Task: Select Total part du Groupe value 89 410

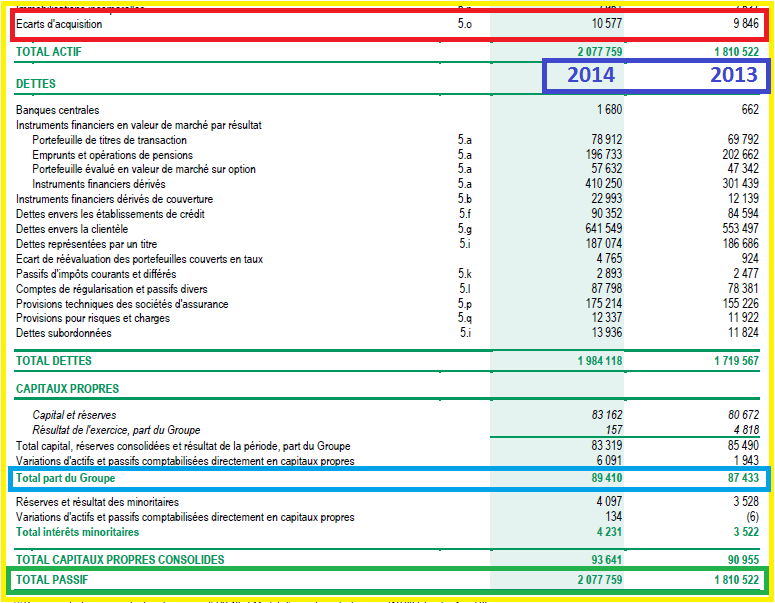Action: pyautogui.click(x=607, y=478)
